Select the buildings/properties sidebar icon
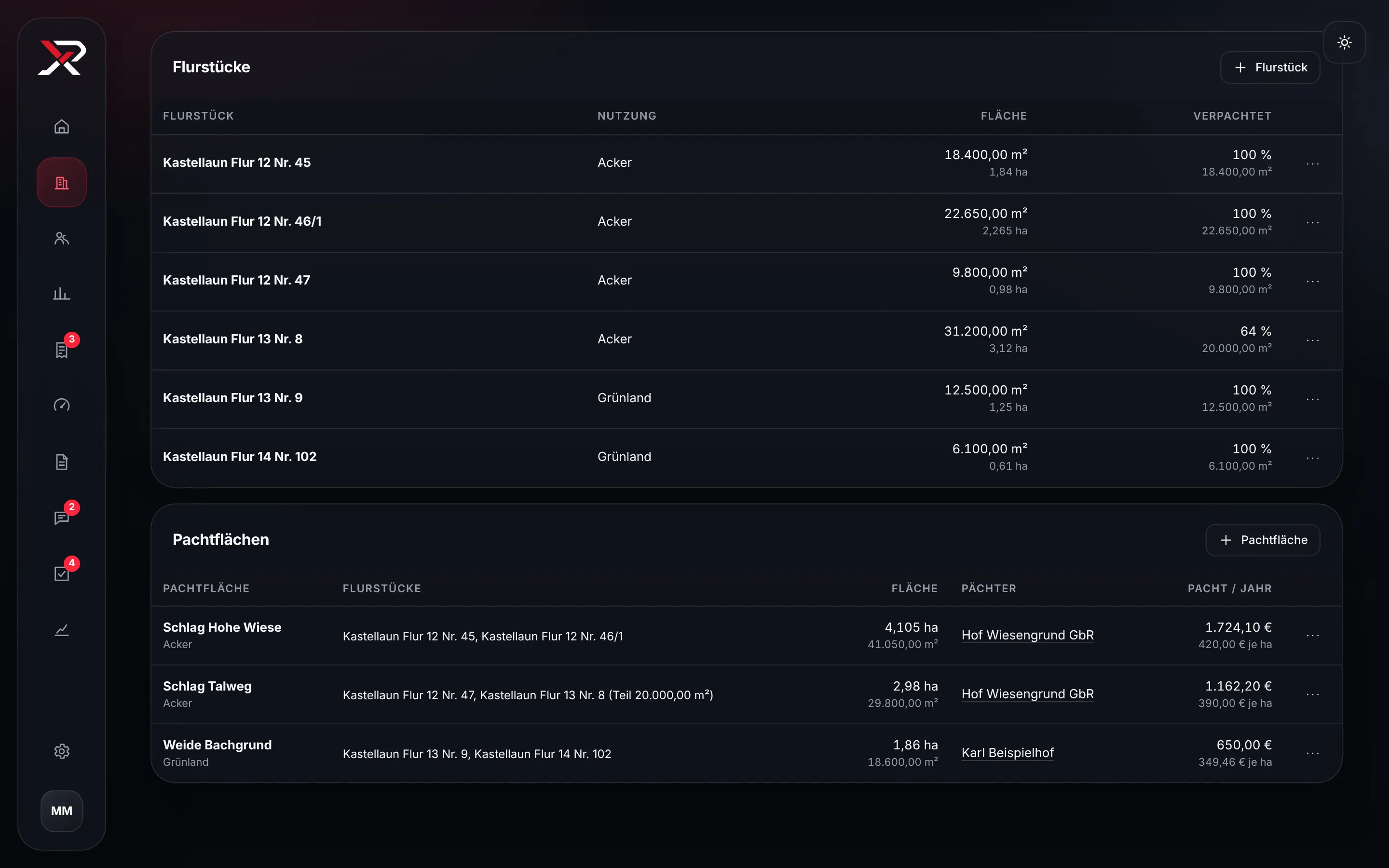The image size is (1389, 868). click(61, 183)
